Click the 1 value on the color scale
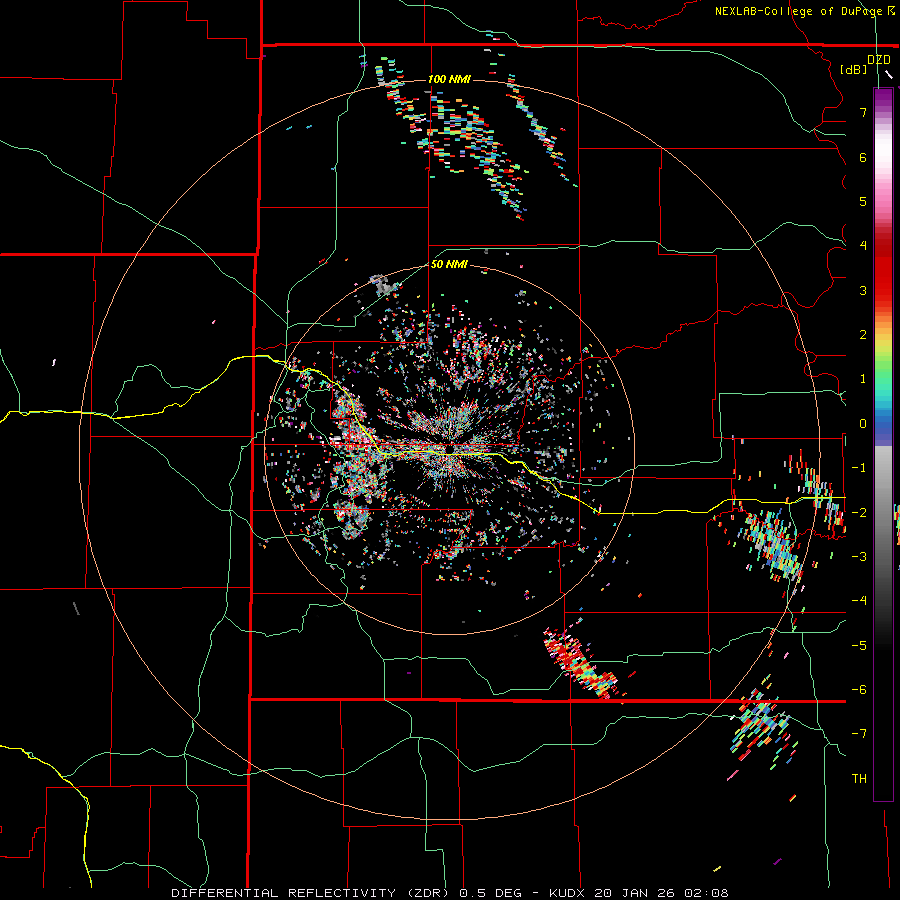 tap(863, 379)
